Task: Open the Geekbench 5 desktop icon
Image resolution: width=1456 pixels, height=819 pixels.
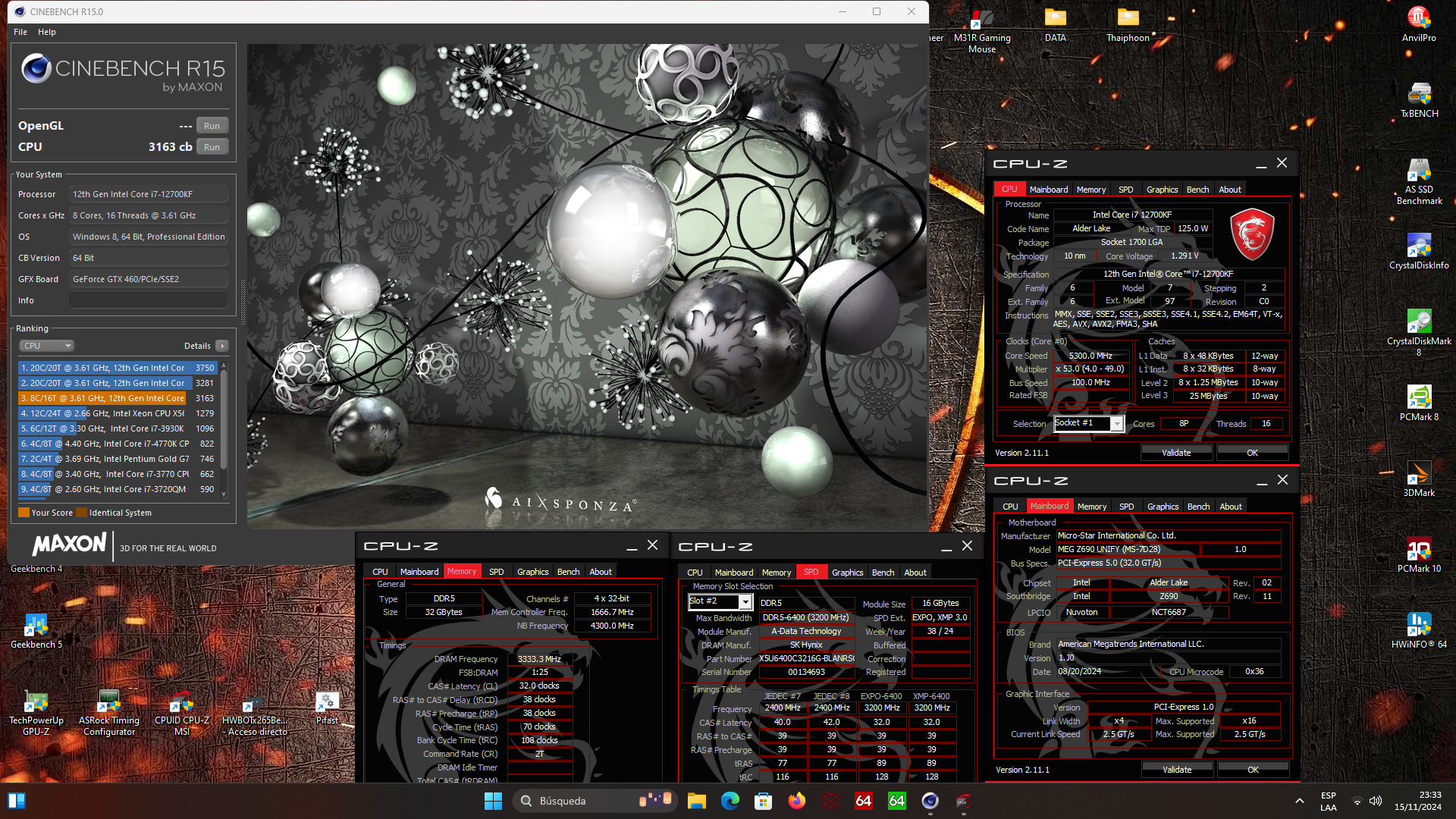Action: tap(36, 630)
